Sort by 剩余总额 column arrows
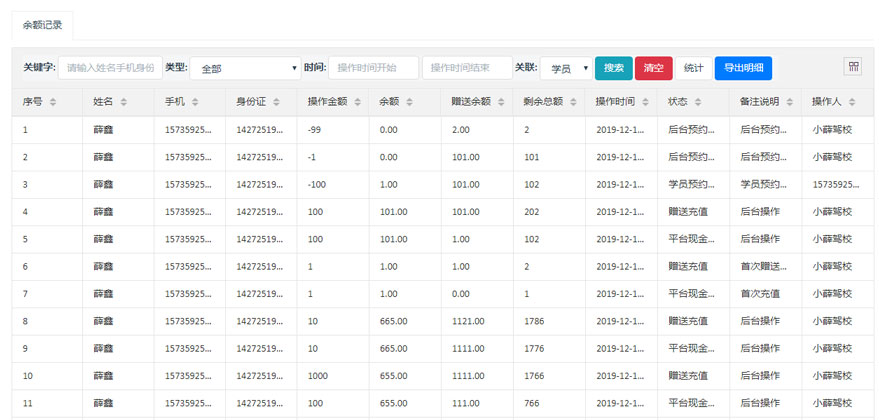The height and width of the screenshot is (420, 879). pyautogui.click(x=572, y=102)
